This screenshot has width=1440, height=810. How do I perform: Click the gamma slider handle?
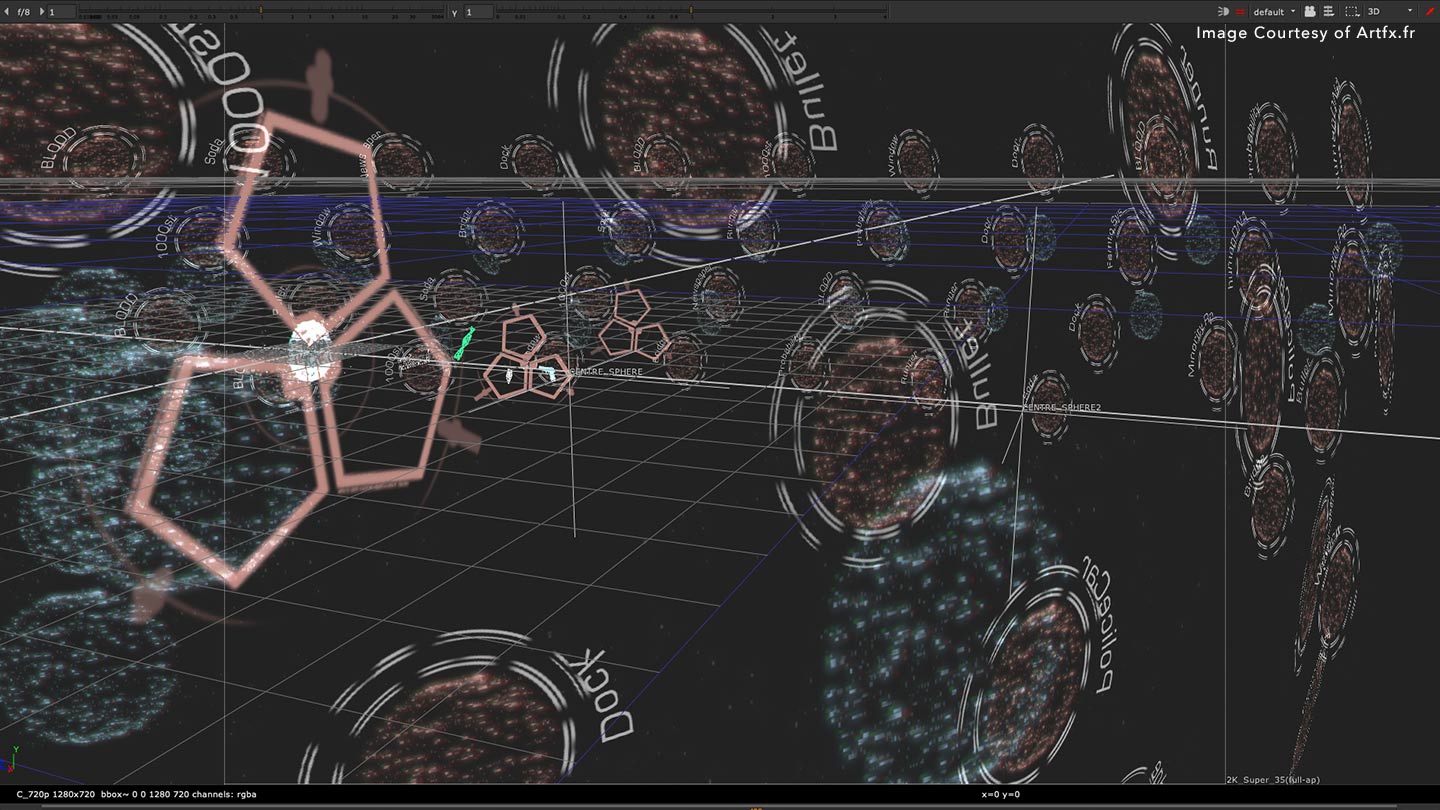(691, 11)
